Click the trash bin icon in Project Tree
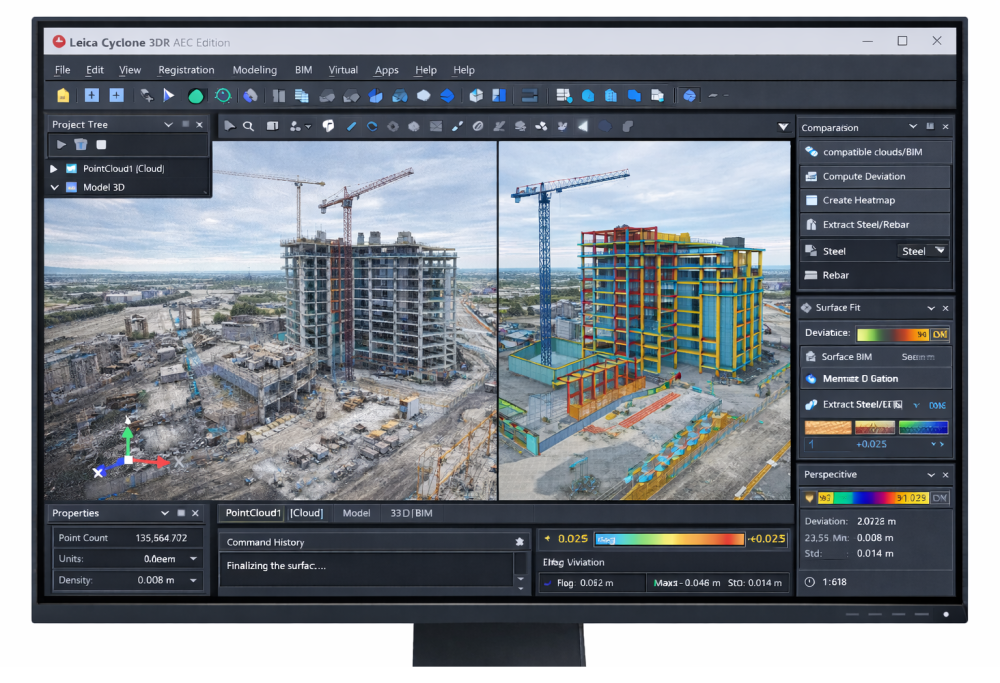Viewport: 1000px width, 683px height. 81,145
